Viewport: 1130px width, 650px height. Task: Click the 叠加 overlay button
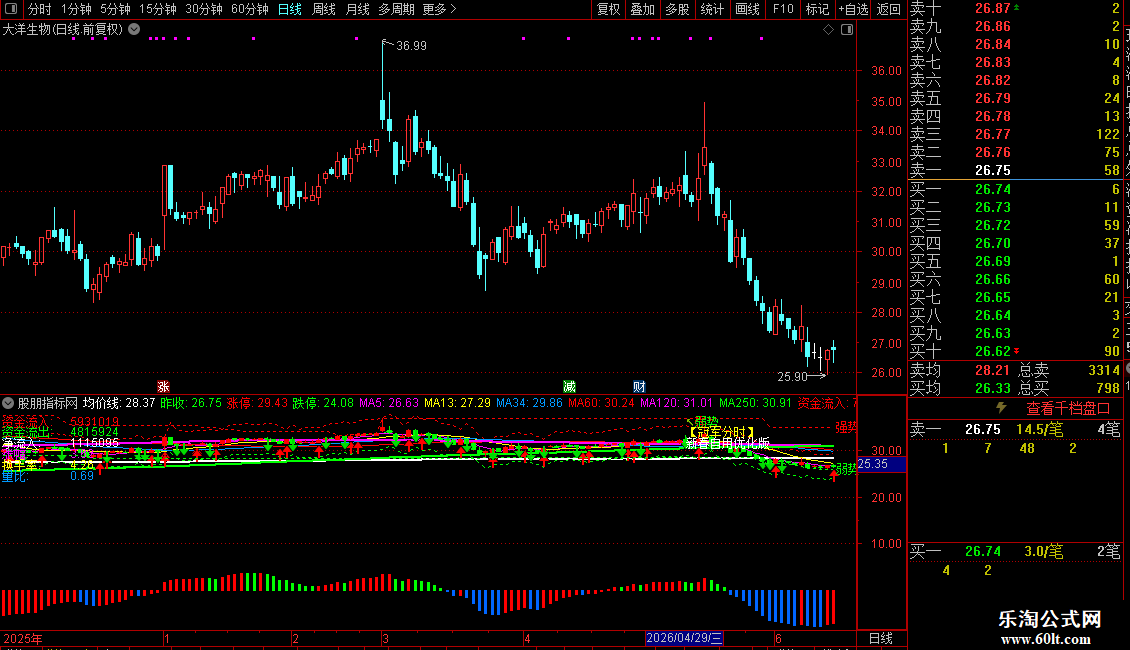tap(643, 9)
